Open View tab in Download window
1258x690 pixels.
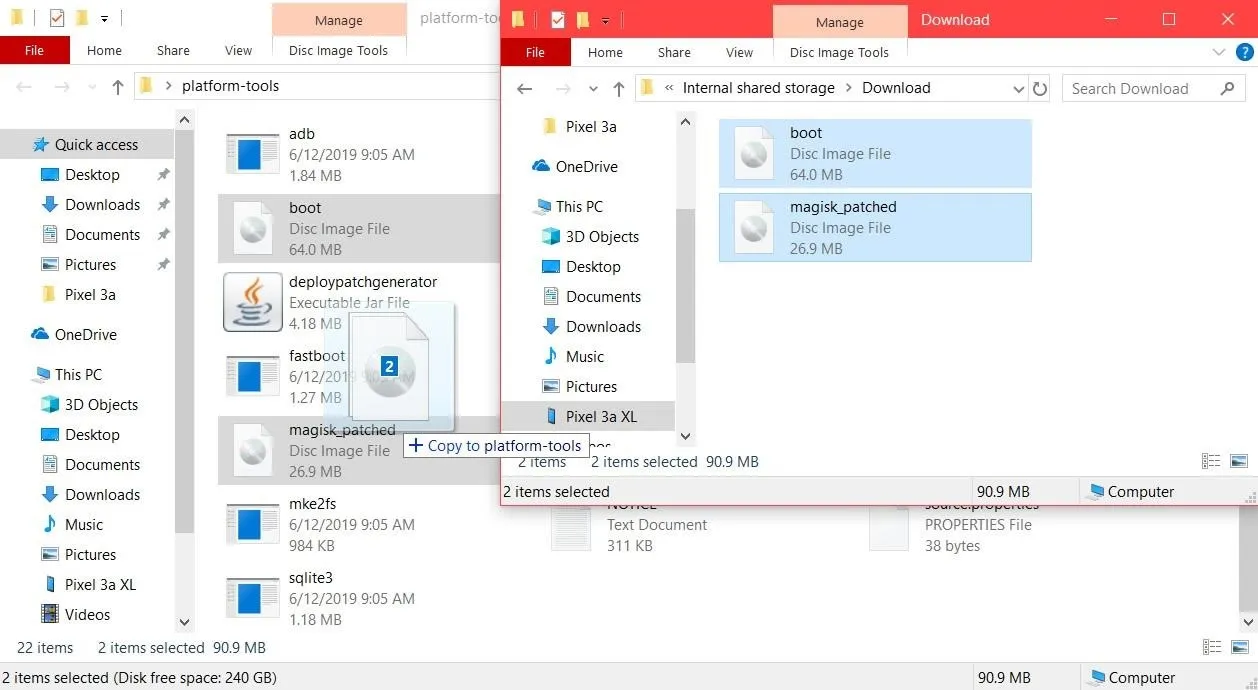click(740, 52)
